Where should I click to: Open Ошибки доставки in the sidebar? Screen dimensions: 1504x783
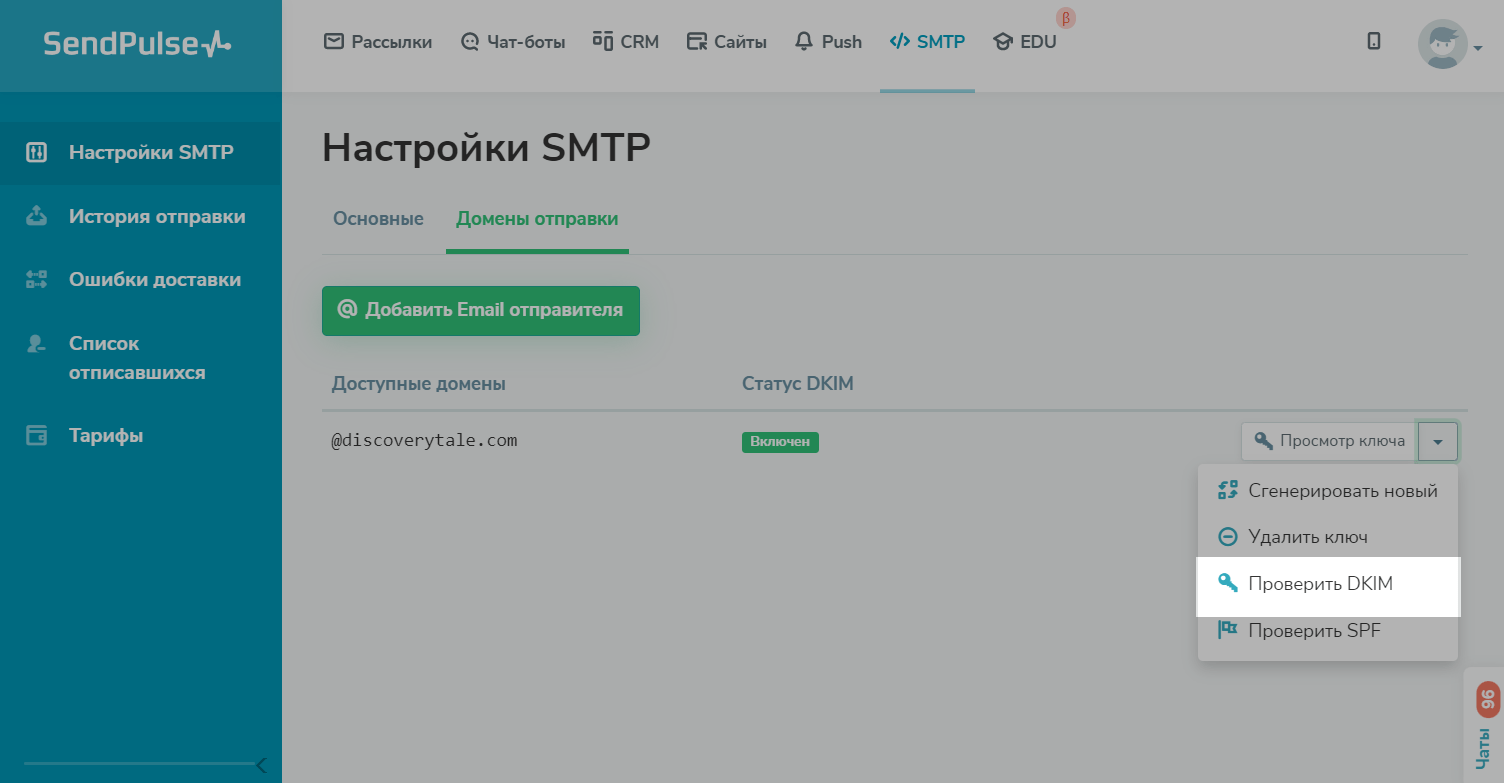[141, 279]
